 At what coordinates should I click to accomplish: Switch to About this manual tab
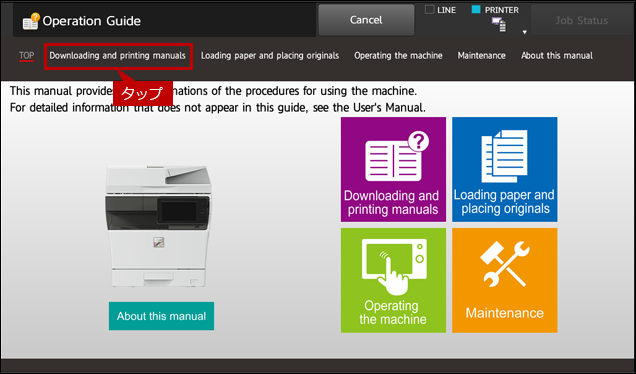click(x=557, y=56)
